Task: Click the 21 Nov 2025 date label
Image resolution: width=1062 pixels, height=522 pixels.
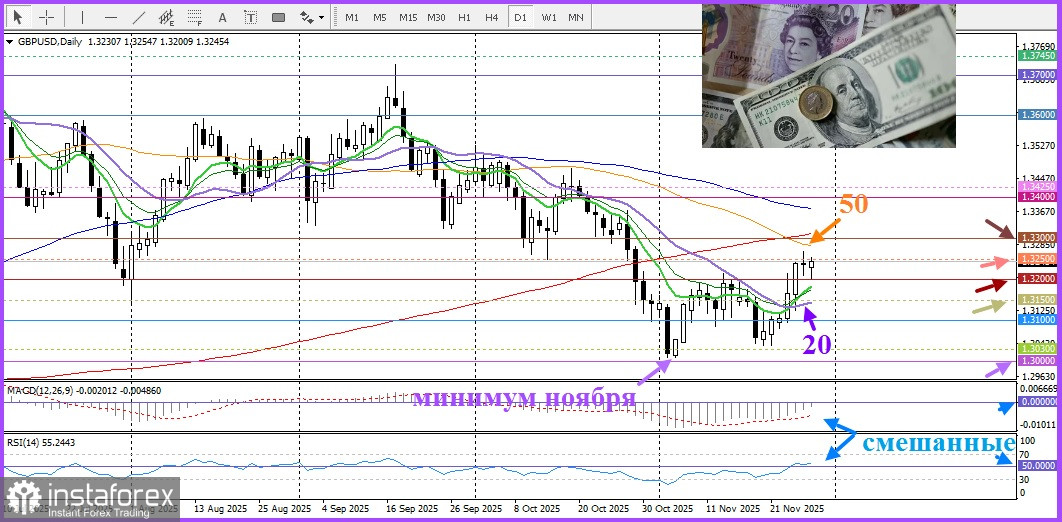Action: point(798,508)
